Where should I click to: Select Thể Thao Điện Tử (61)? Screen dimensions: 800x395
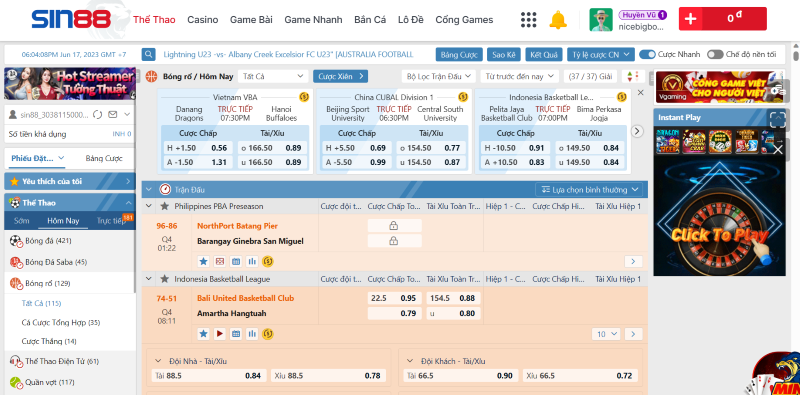[x=70, y=361]
